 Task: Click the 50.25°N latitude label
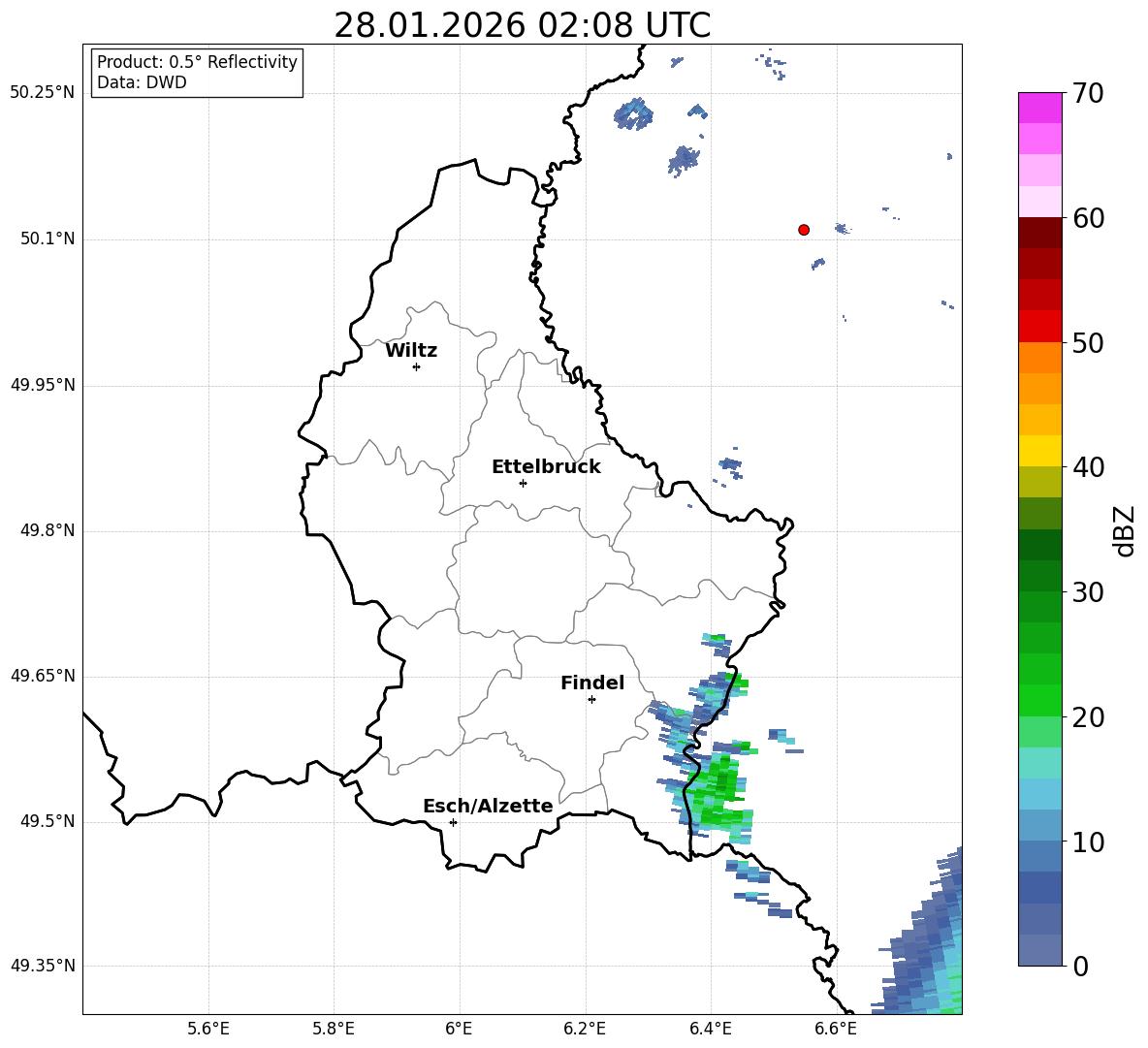[43, 93]
